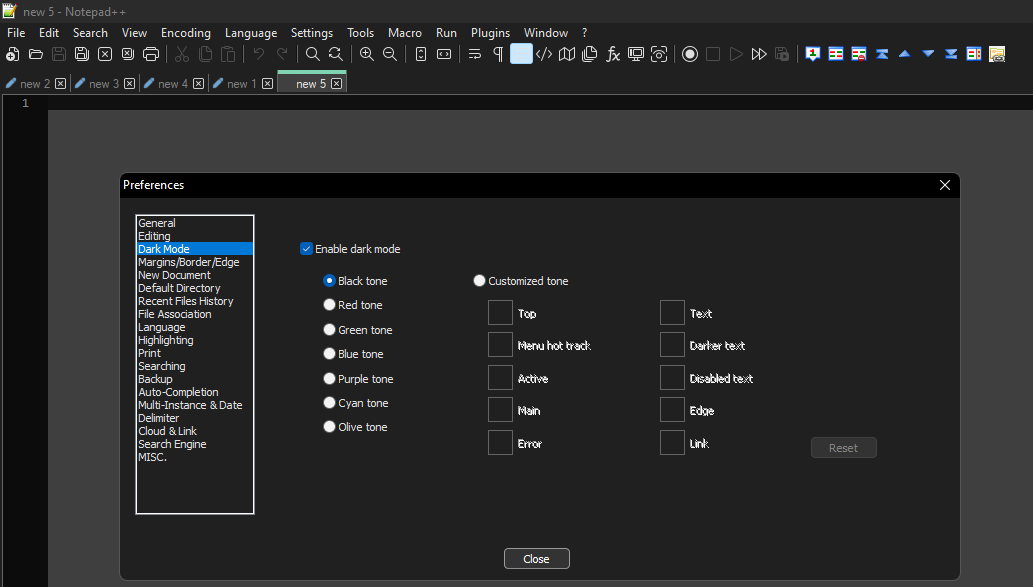Choose the Green tone radio button
This screenshot has width=1033, height=587.
(329, 329)
